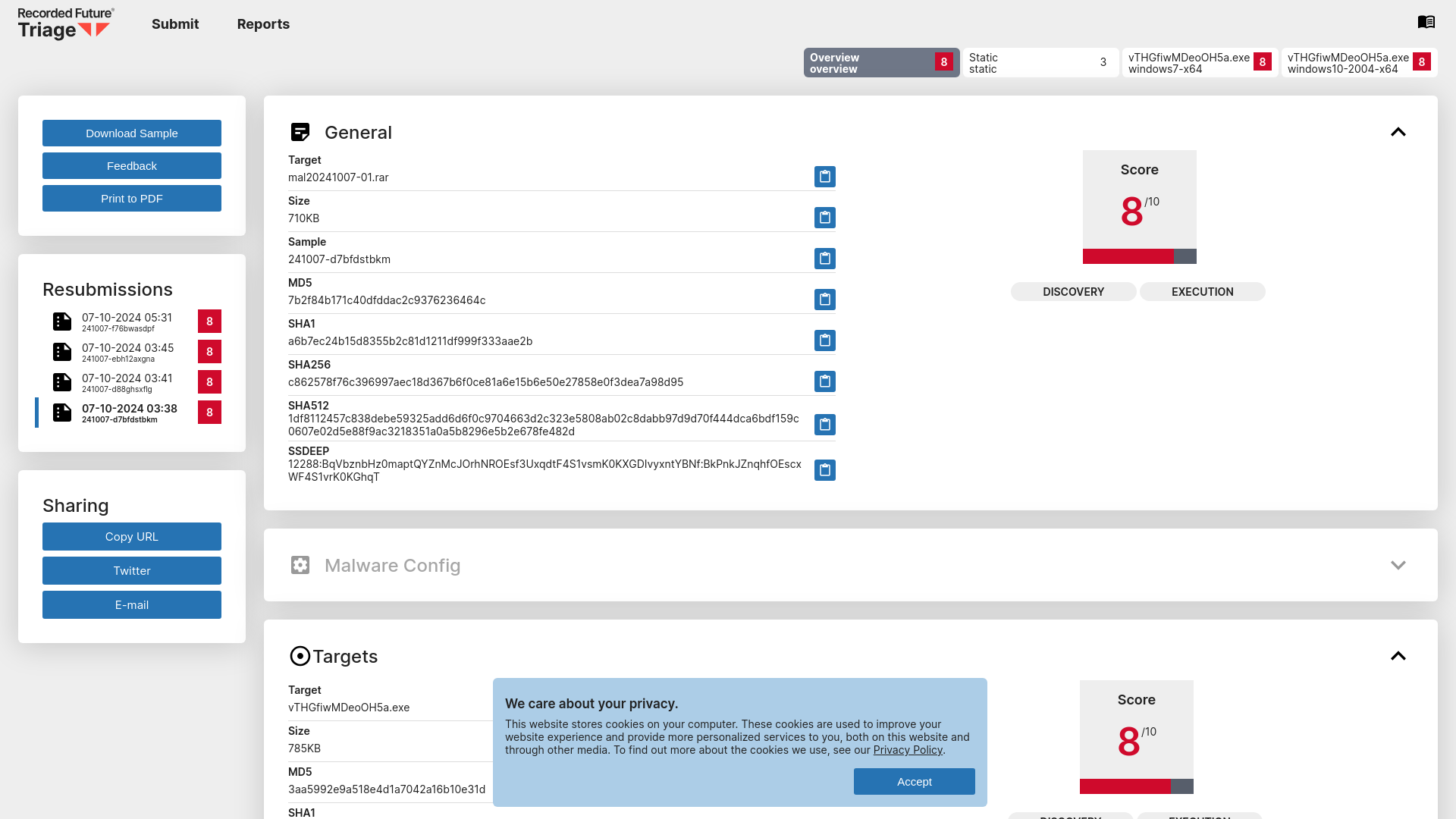The width and height of the screenshot is (1456, 819).
Task: Copy the Target filename to clipboard
Action: [x=825, y=177]
